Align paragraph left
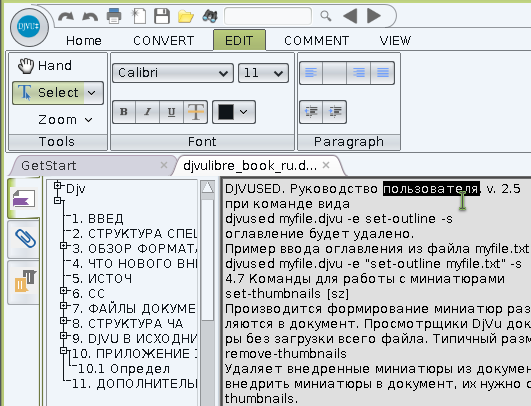 311,73
